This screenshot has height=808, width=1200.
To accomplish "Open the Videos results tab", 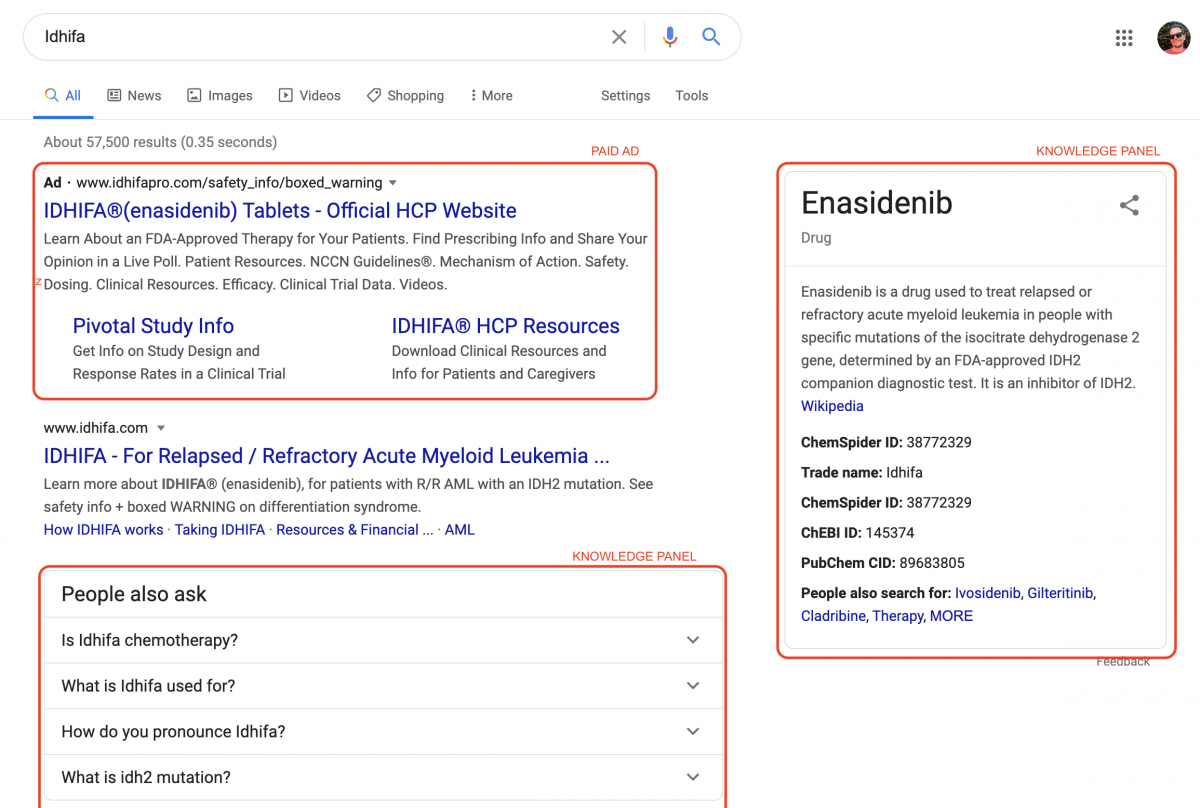I will (x=309, y=96).
